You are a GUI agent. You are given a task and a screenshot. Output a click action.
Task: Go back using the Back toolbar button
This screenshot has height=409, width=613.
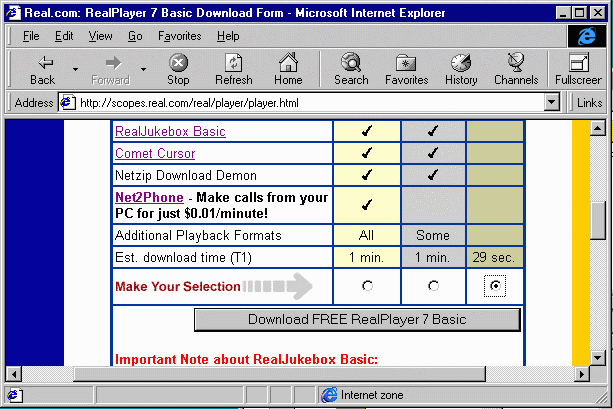pos(43,70)
